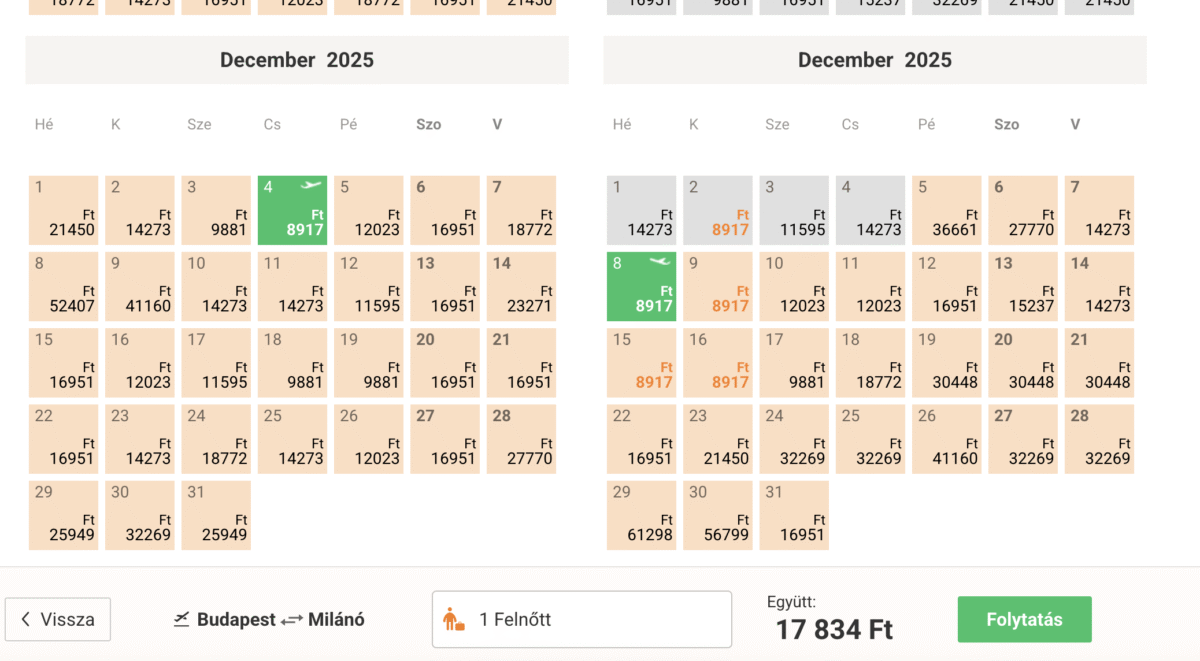Click the back chevron in Vissza button
This screenshot has width=1200, height=661.
25,619
